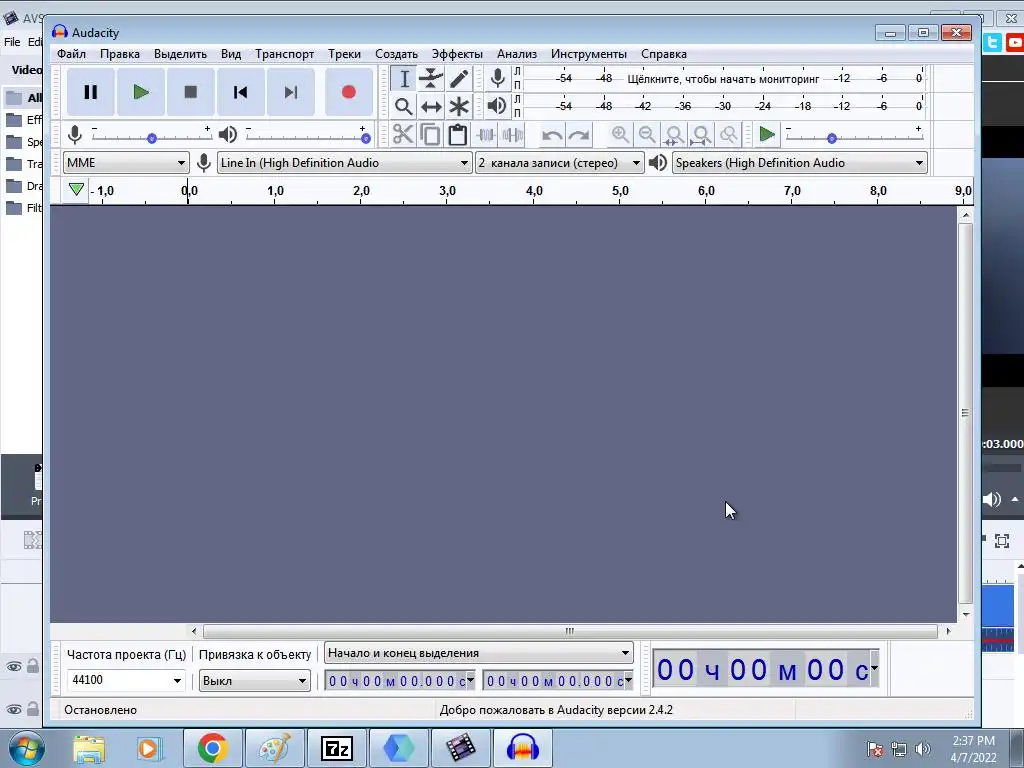Open the Правка menu

tap(120, 54)
